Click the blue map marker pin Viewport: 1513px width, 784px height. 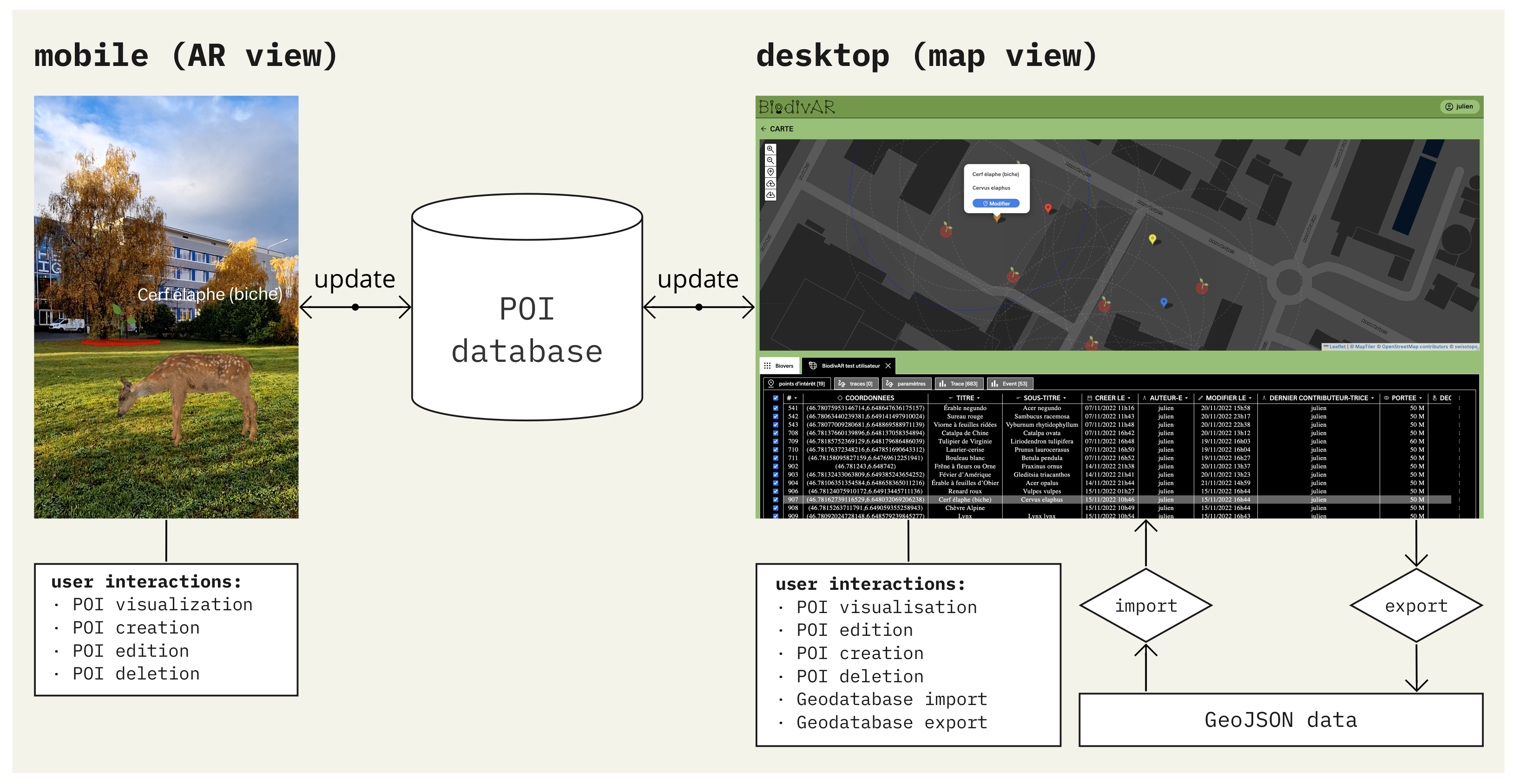(x=1164, y=302)
